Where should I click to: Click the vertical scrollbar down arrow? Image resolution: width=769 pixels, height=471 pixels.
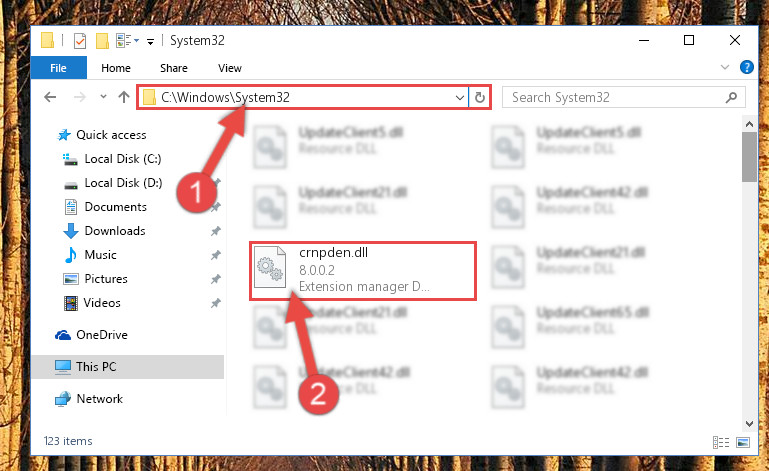click(x=749, y=423)
